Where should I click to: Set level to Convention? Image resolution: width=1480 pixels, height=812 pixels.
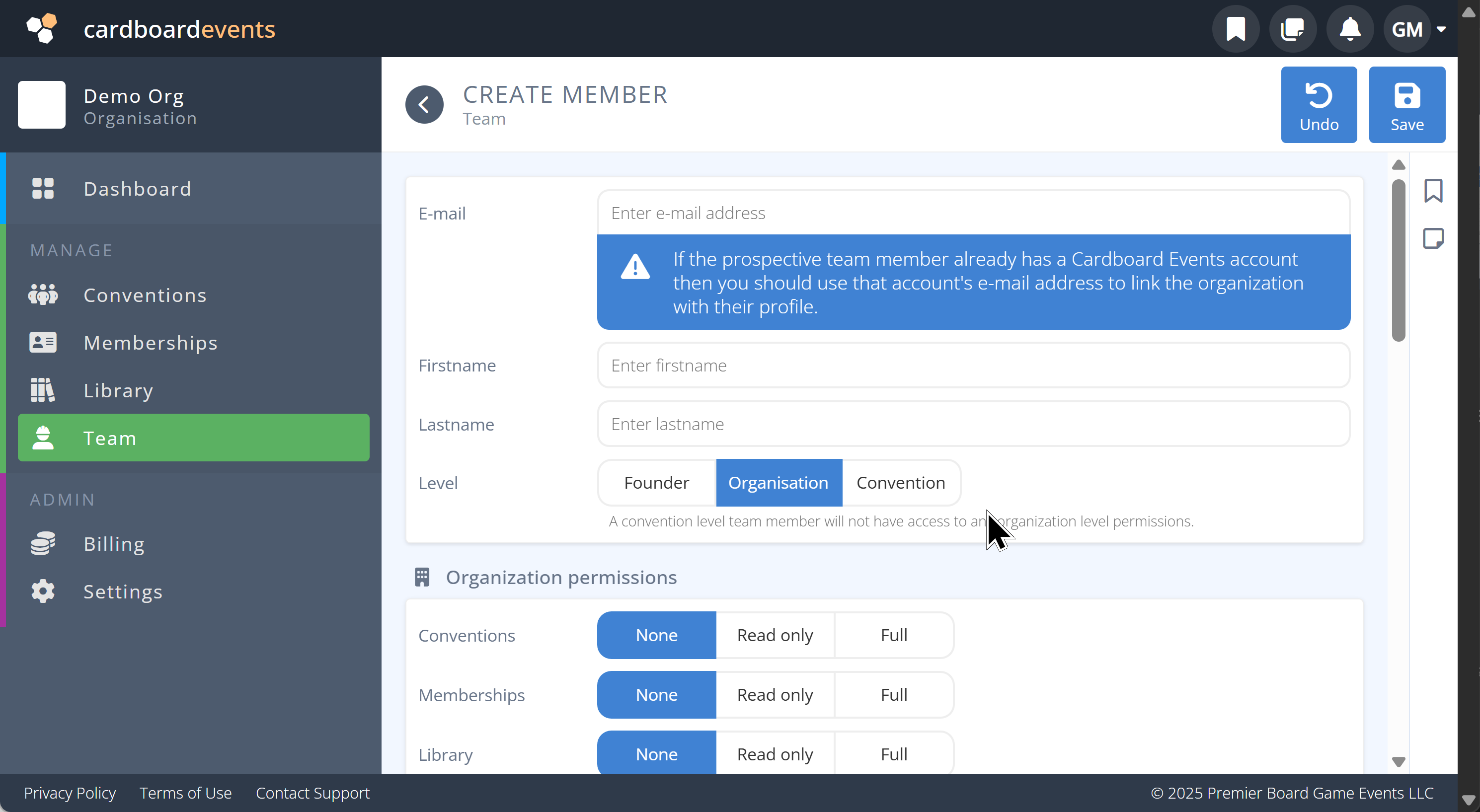click(900, 482)
